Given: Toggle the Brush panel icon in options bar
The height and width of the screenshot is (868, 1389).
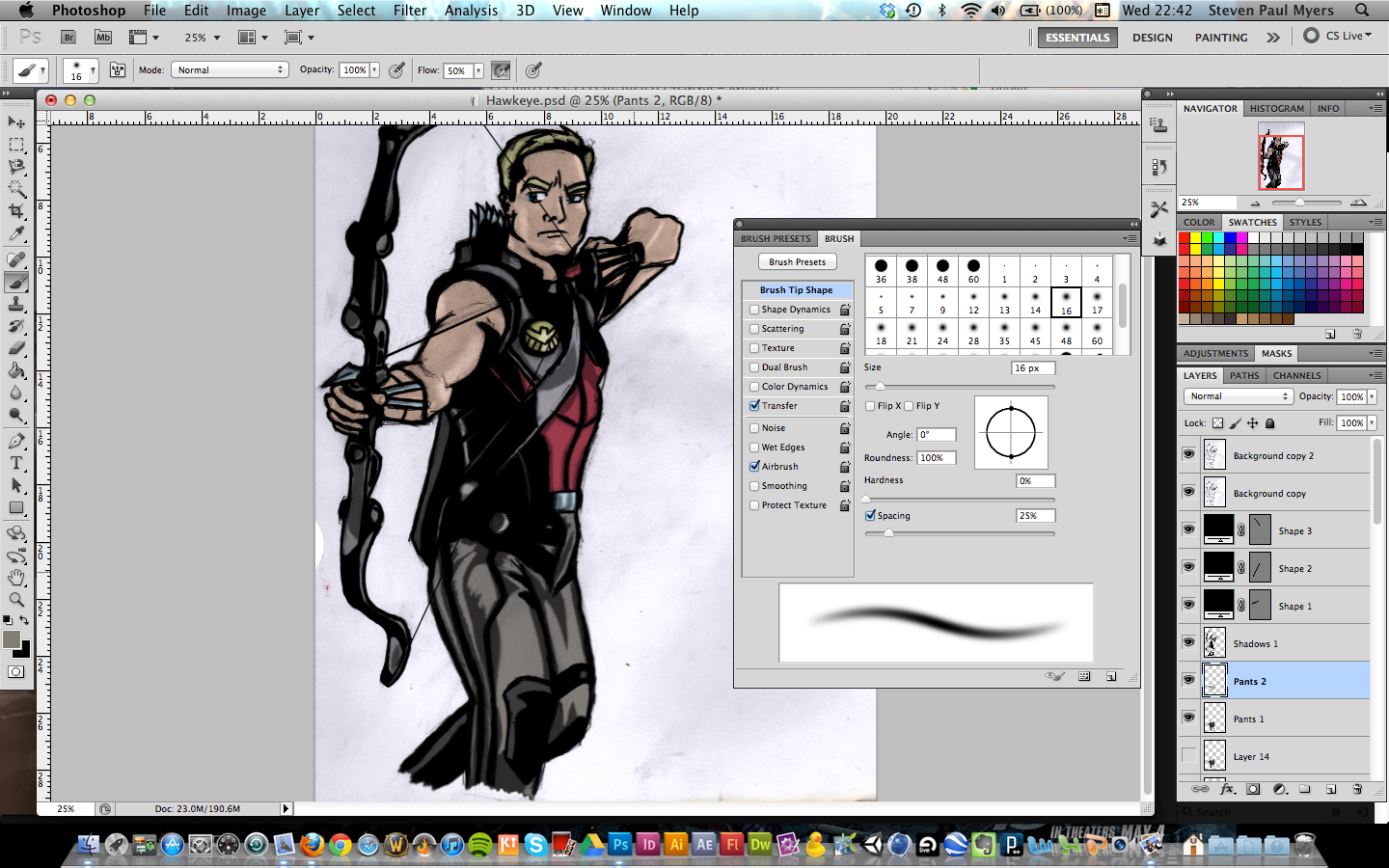Looking at the screenshot, I should pos(118,70).
